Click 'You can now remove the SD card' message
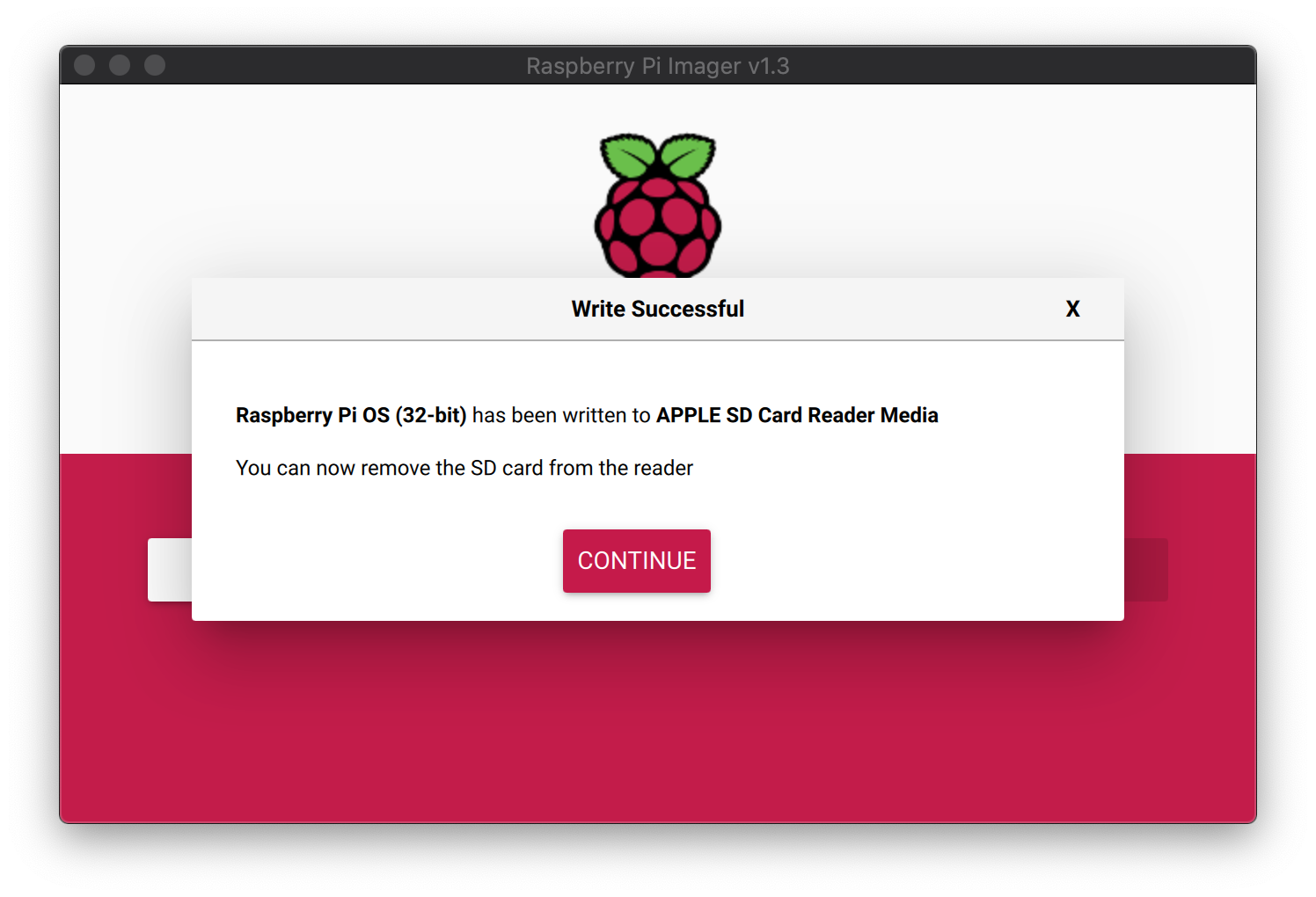Image resolution: width=1316 pixels, height=897 pixels. [464, 468]
